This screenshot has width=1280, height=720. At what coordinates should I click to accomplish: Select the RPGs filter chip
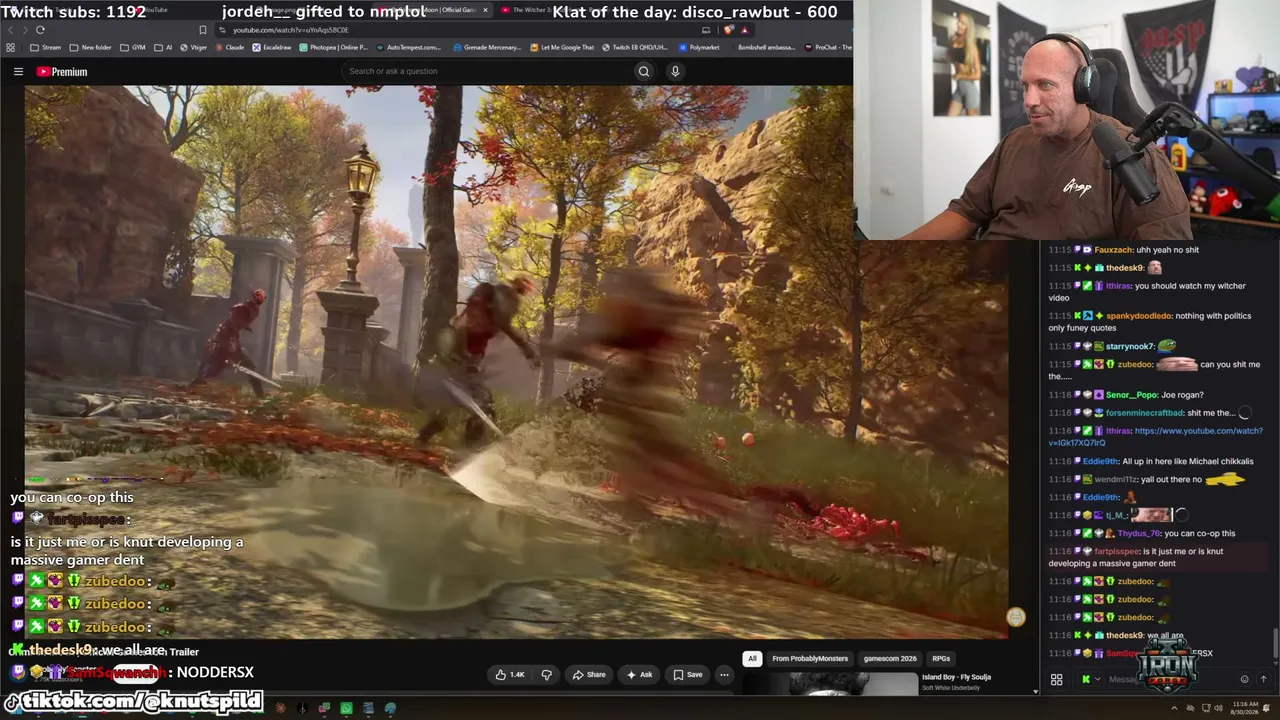[941, 658]
